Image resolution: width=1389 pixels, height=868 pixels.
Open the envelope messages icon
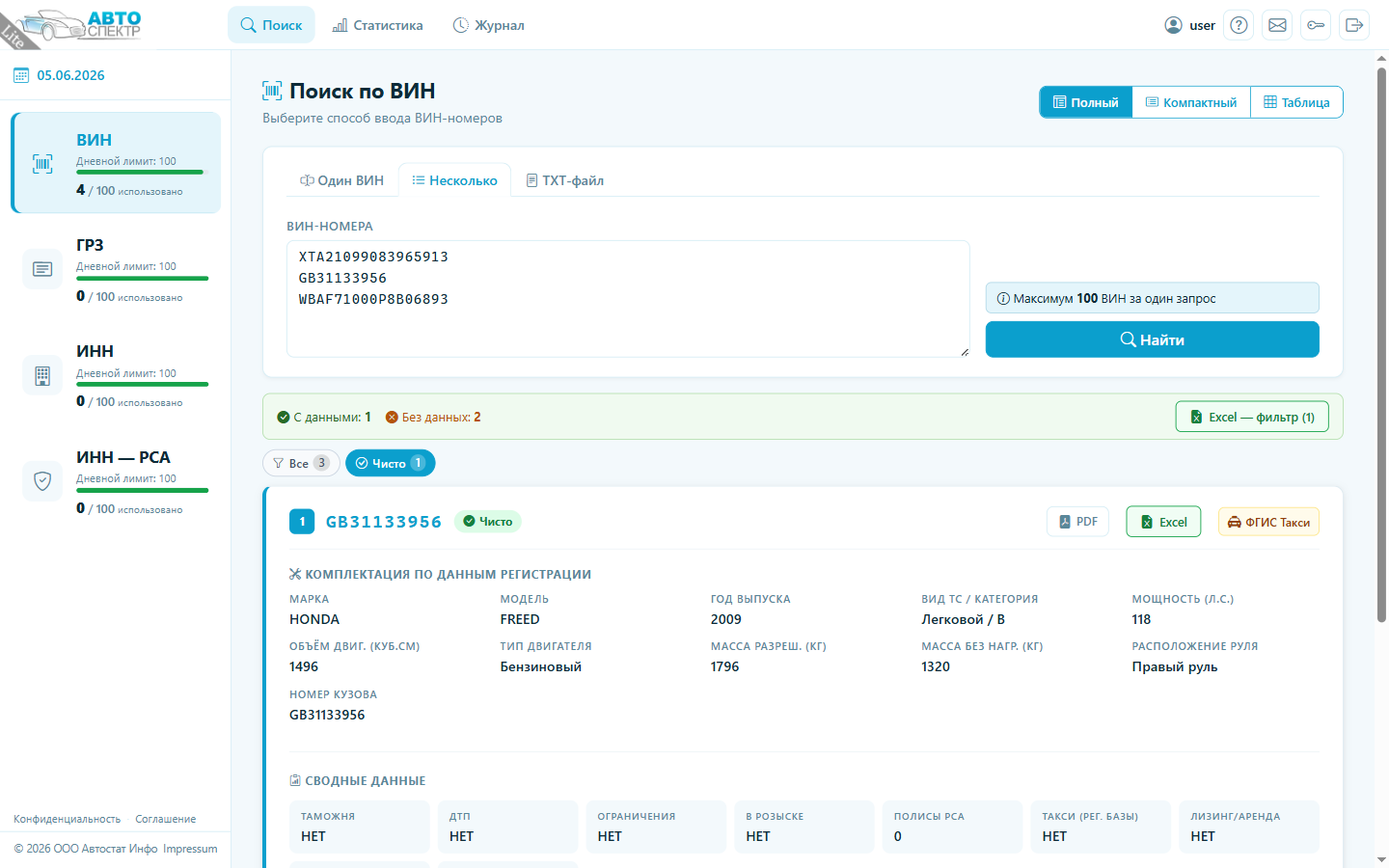(1277, 25)
